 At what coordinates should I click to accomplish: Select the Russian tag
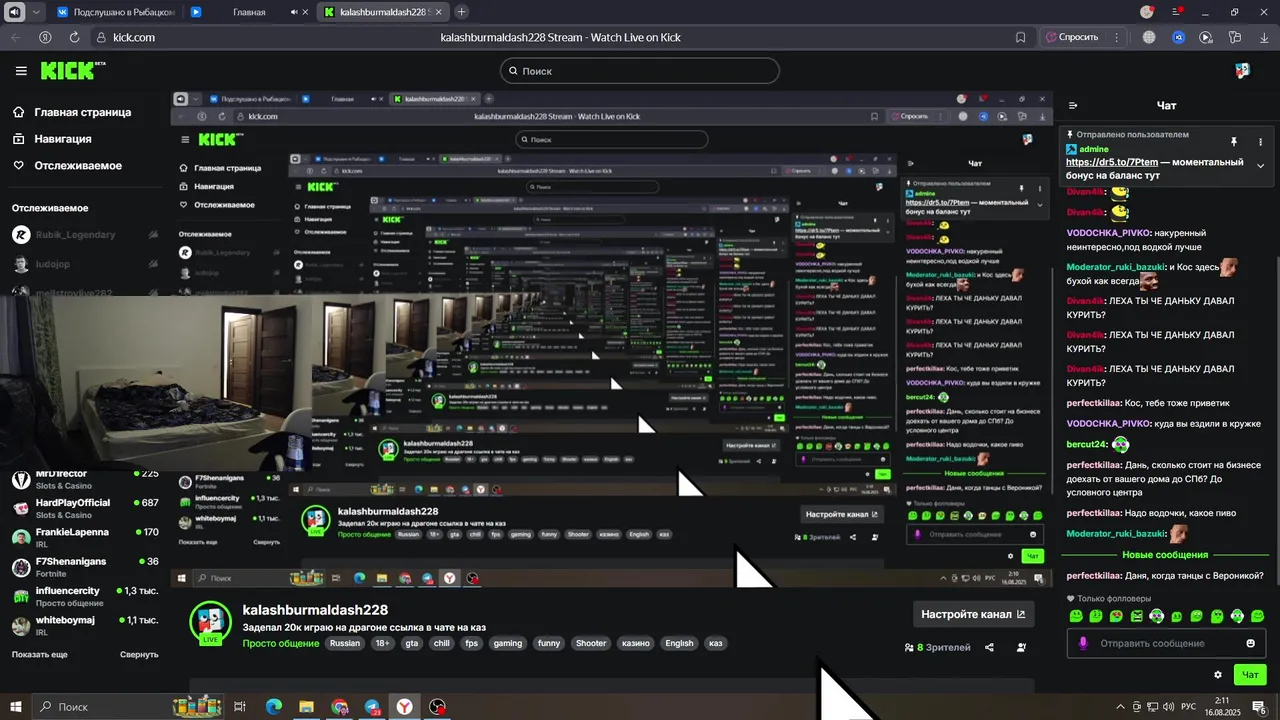[345, 643]
